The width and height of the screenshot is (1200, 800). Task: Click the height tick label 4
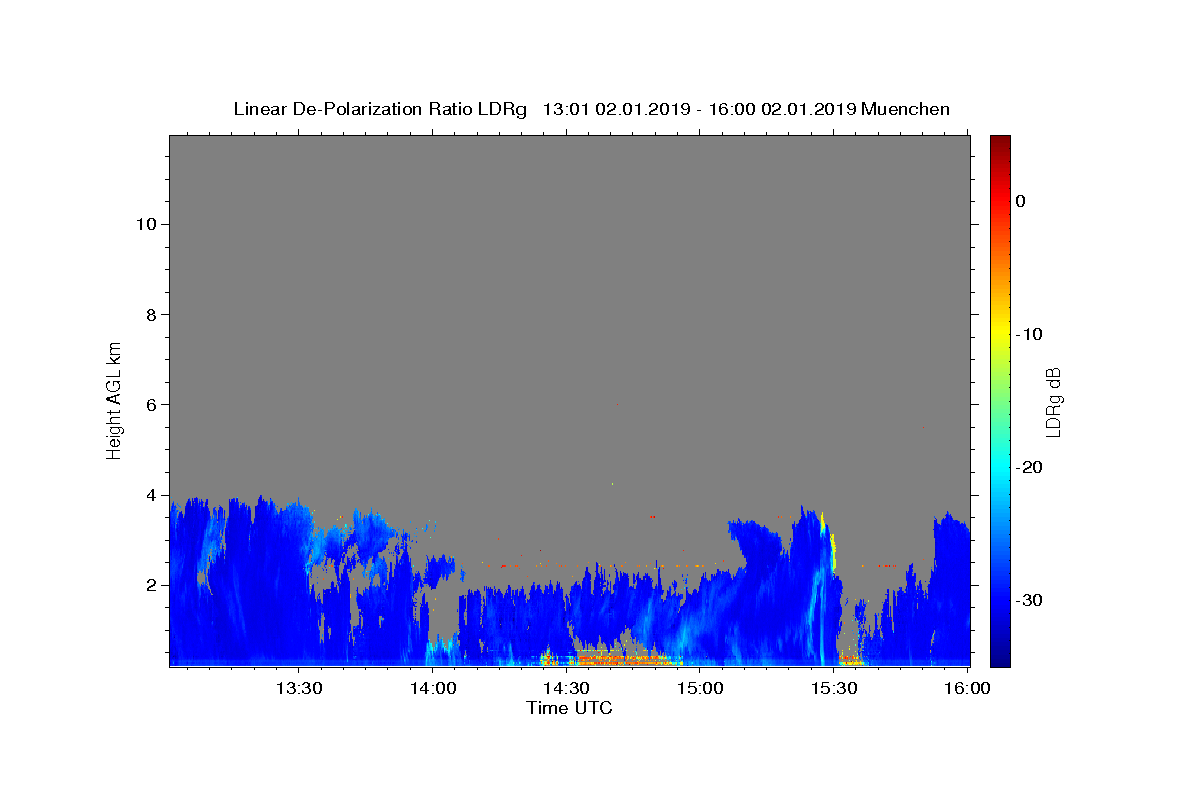pyautogui.click(x=150, y=495)
